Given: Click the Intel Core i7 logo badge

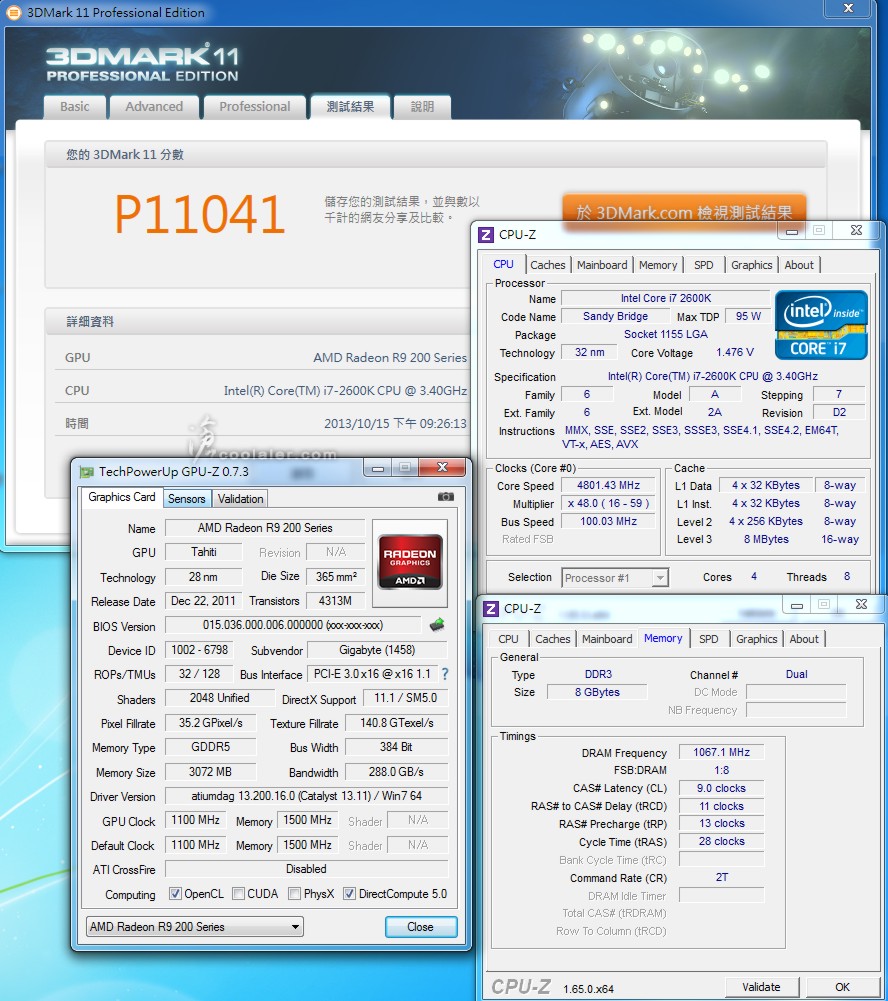Looking at the screenshot, I should pyautogui.click(x=821, y=325).
